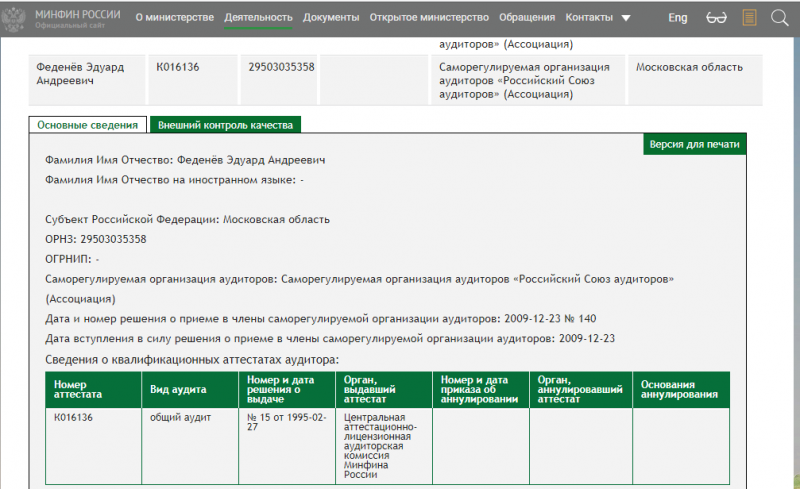Click K016136 cell in attestation table
Viewport: 800px width, 489px height.
click(93, 446)
